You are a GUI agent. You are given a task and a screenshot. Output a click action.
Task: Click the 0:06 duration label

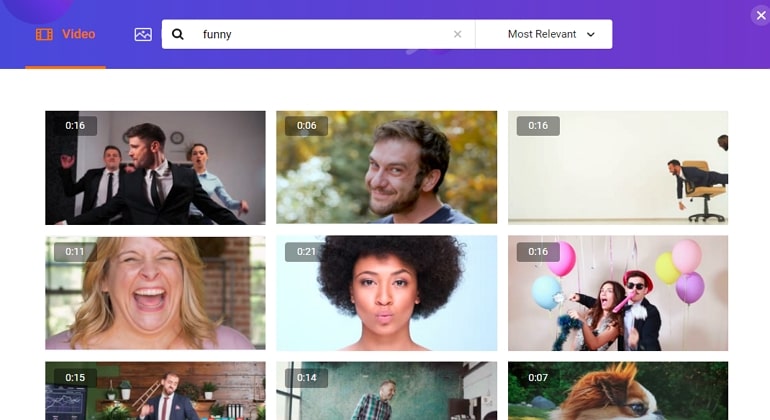(x=306, y=126)
